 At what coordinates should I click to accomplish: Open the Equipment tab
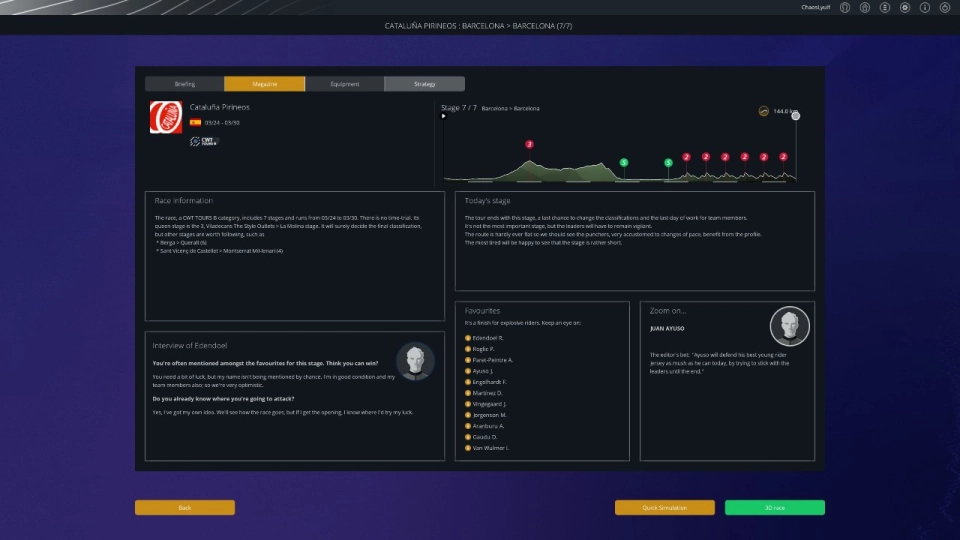[345, 84]
